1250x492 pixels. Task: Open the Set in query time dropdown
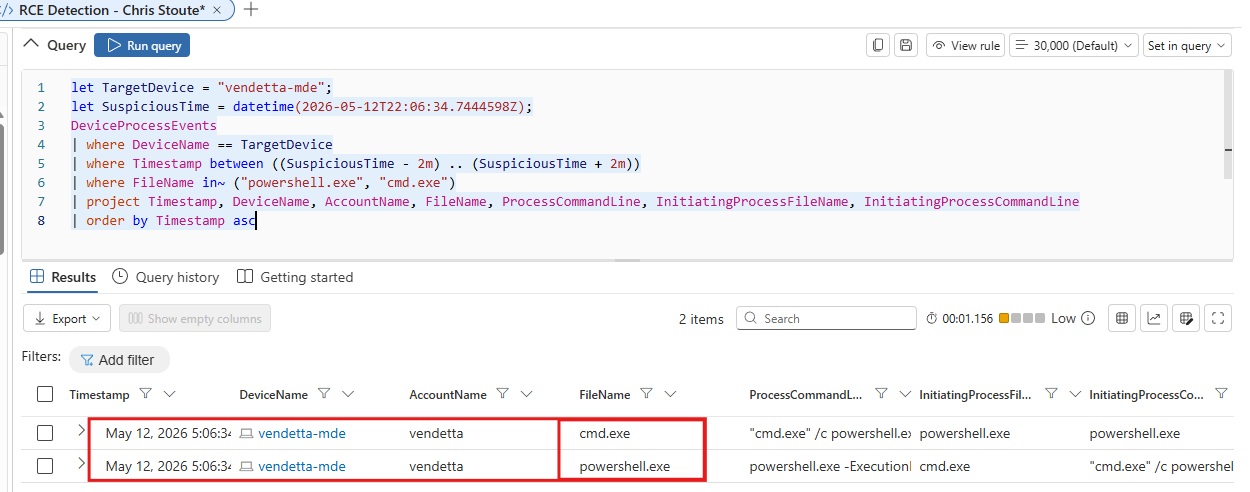pyautogui.click(x=1187, y=45)
